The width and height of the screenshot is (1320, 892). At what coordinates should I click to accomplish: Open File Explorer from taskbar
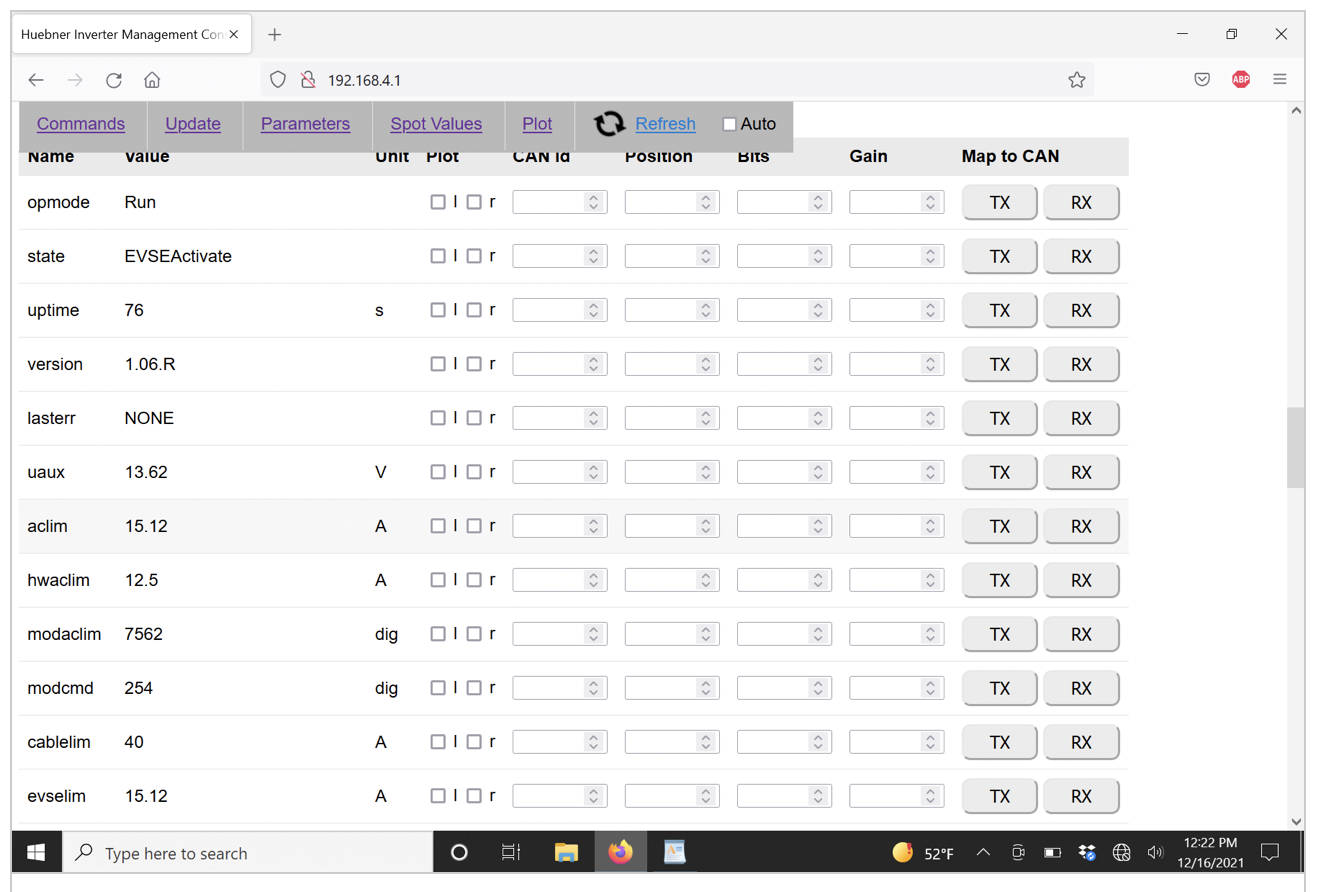(x=566, y=853)
